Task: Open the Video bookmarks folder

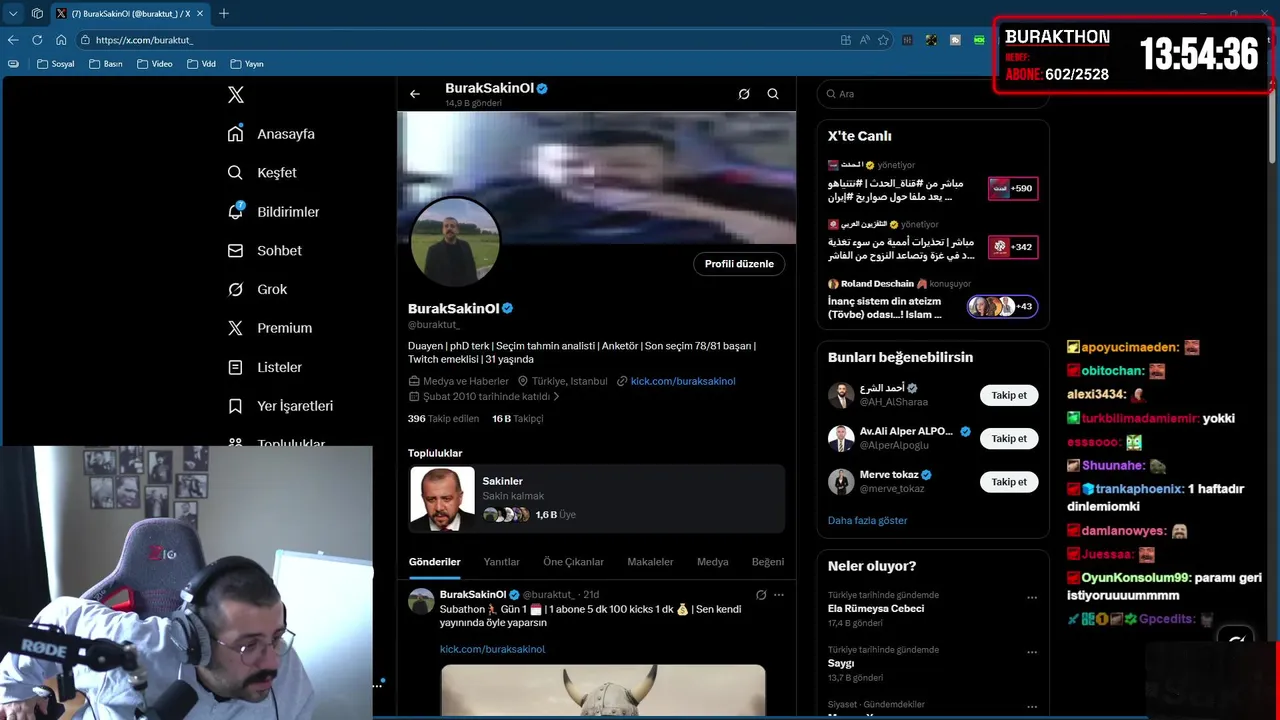Action: click(x=155, y=64)
